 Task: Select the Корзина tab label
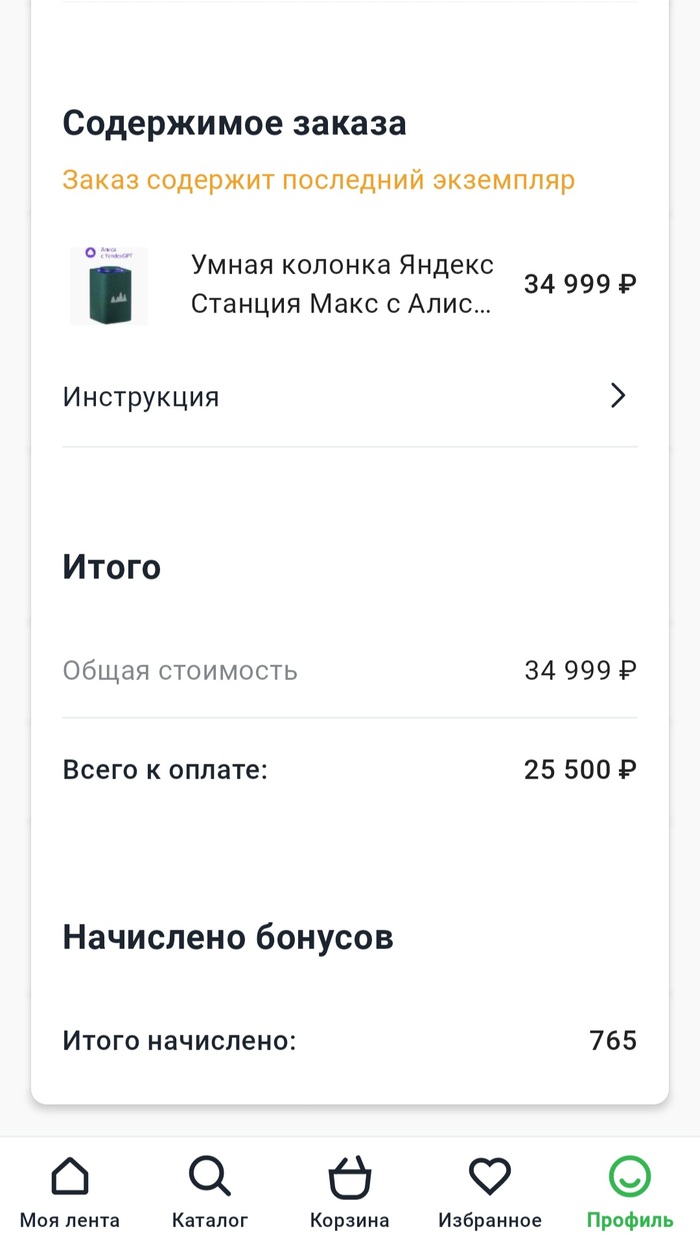[x=349, y=1220]
